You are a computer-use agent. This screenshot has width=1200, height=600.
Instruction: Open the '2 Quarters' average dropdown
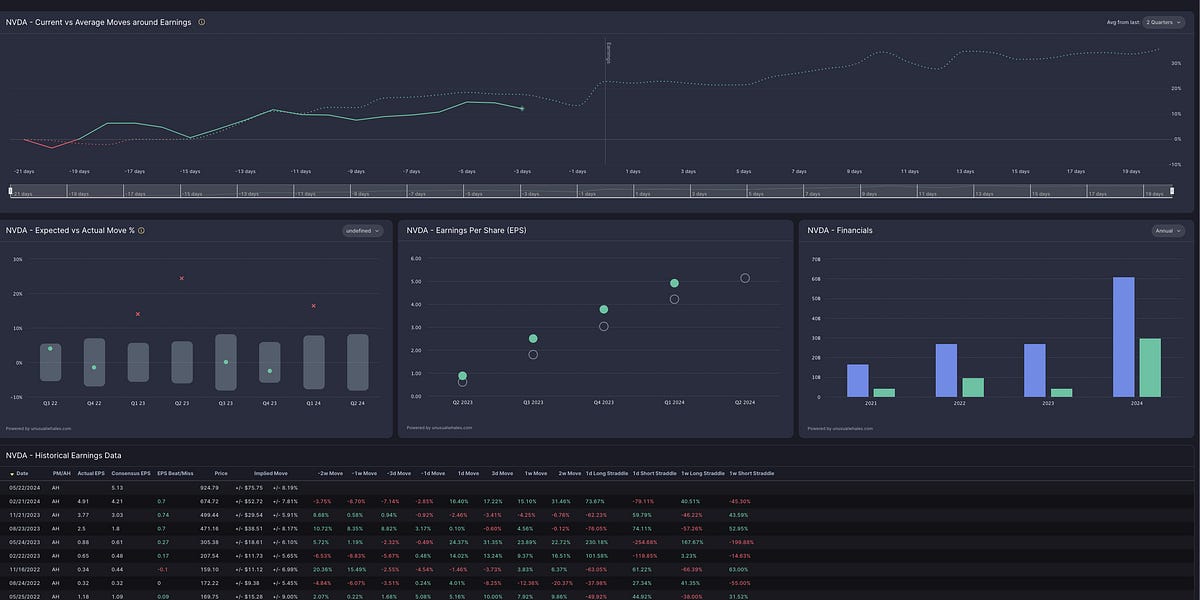pos(1164,21)
